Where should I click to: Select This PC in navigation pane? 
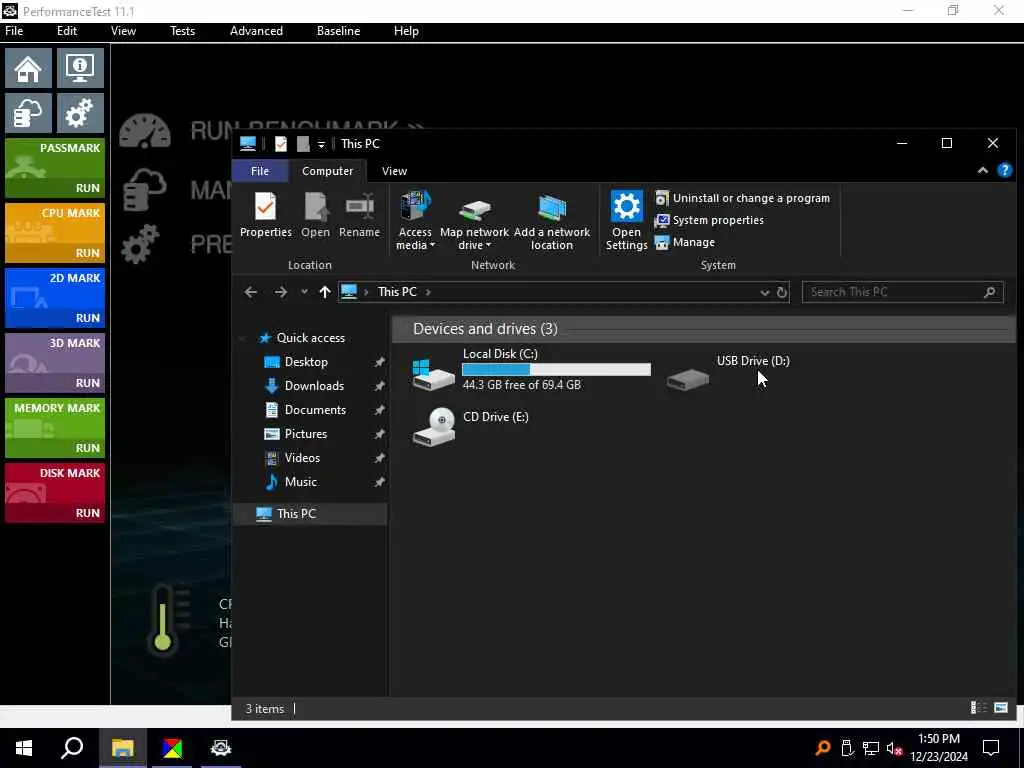(x=311, y=514)
